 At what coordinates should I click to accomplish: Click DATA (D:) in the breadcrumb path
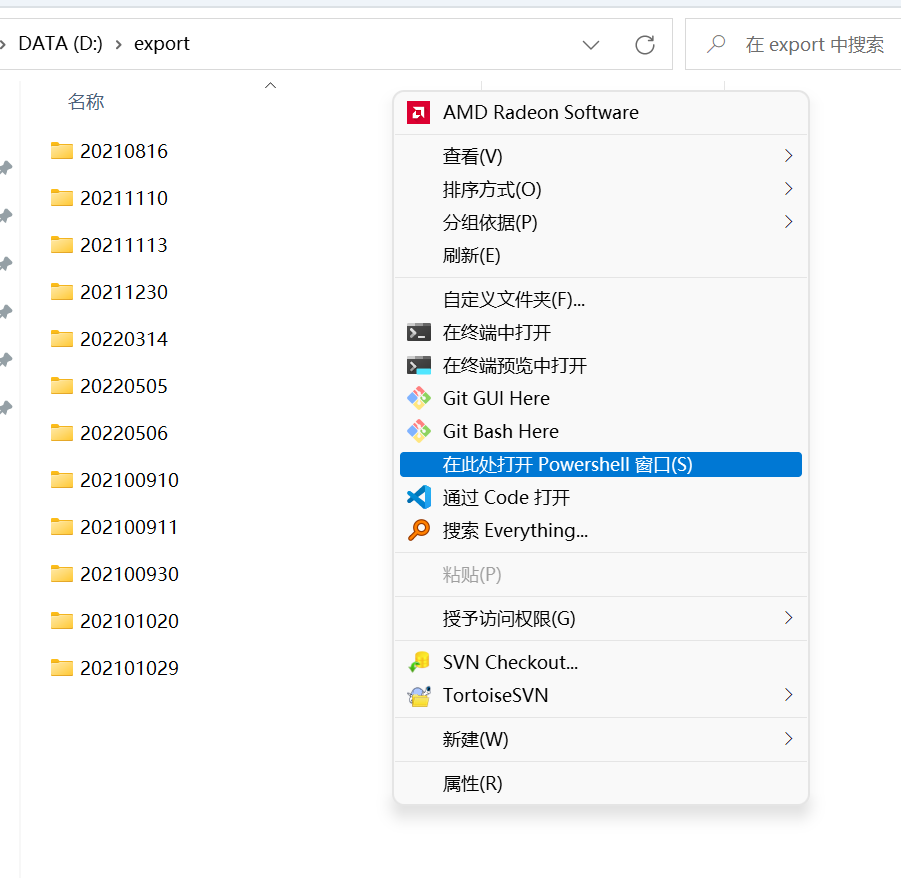click(60, 44)
